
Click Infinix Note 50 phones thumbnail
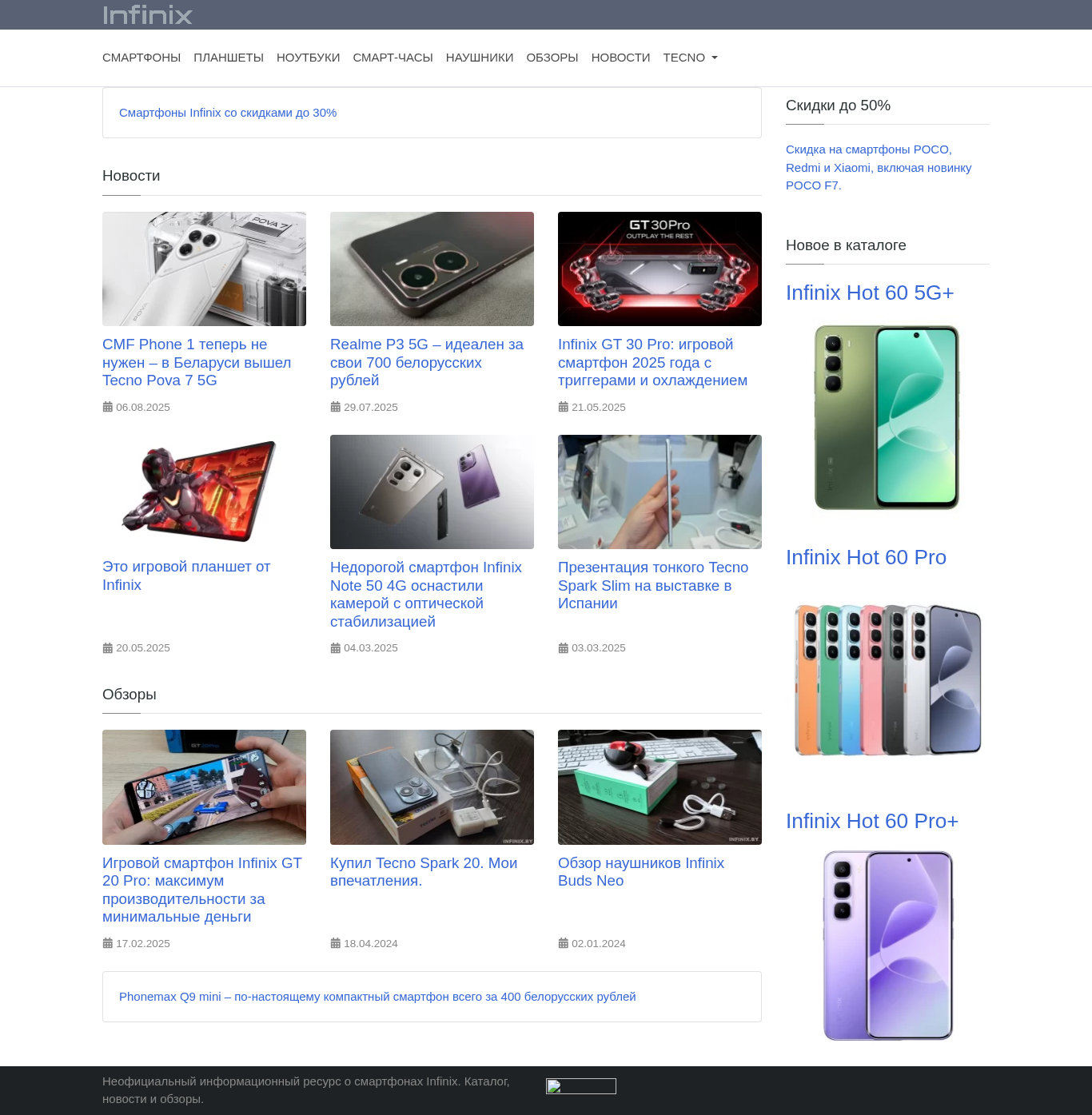pyautogui.click(x=432, y=492)
